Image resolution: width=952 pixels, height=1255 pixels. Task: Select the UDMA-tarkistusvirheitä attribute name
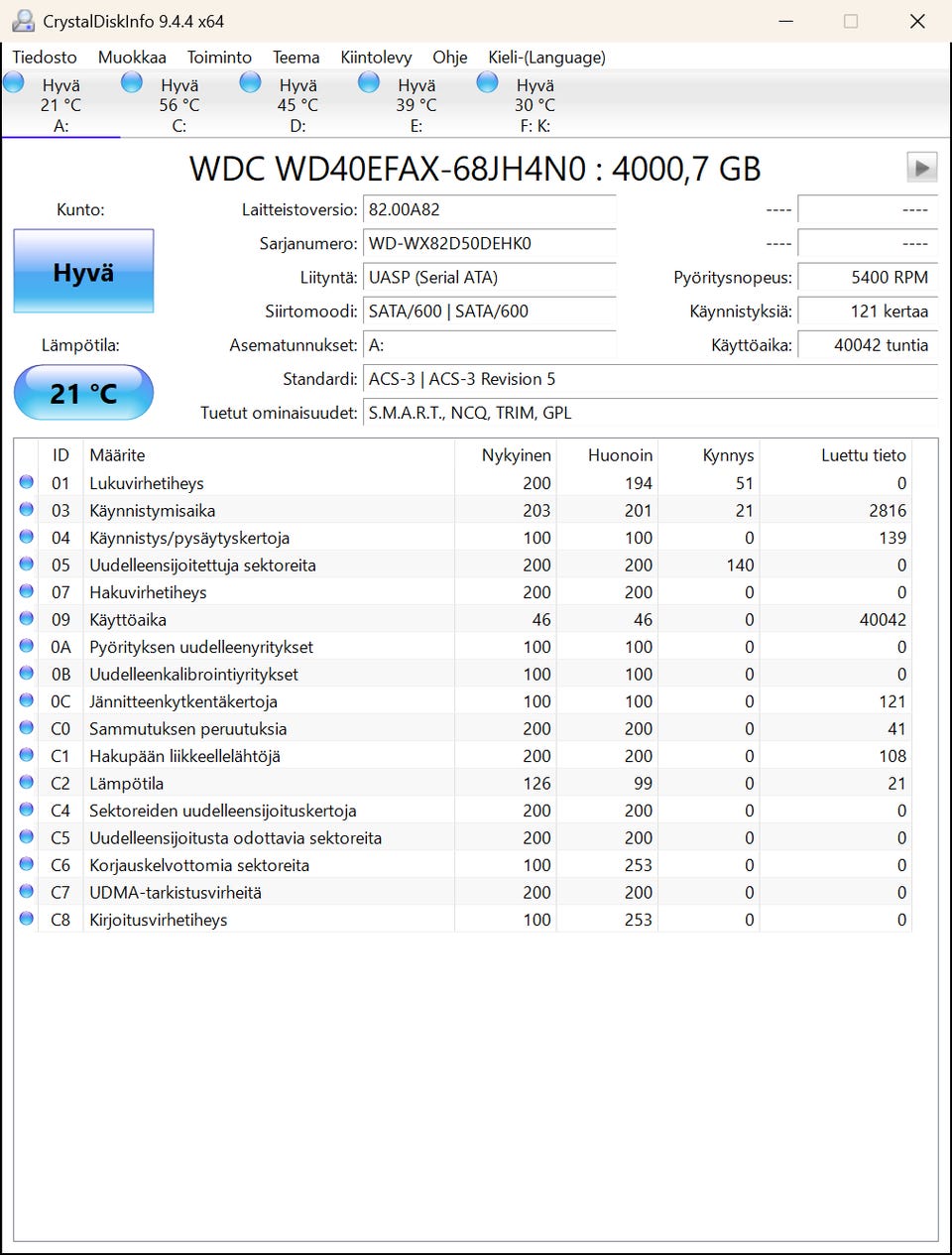click(x=176, y=892)
